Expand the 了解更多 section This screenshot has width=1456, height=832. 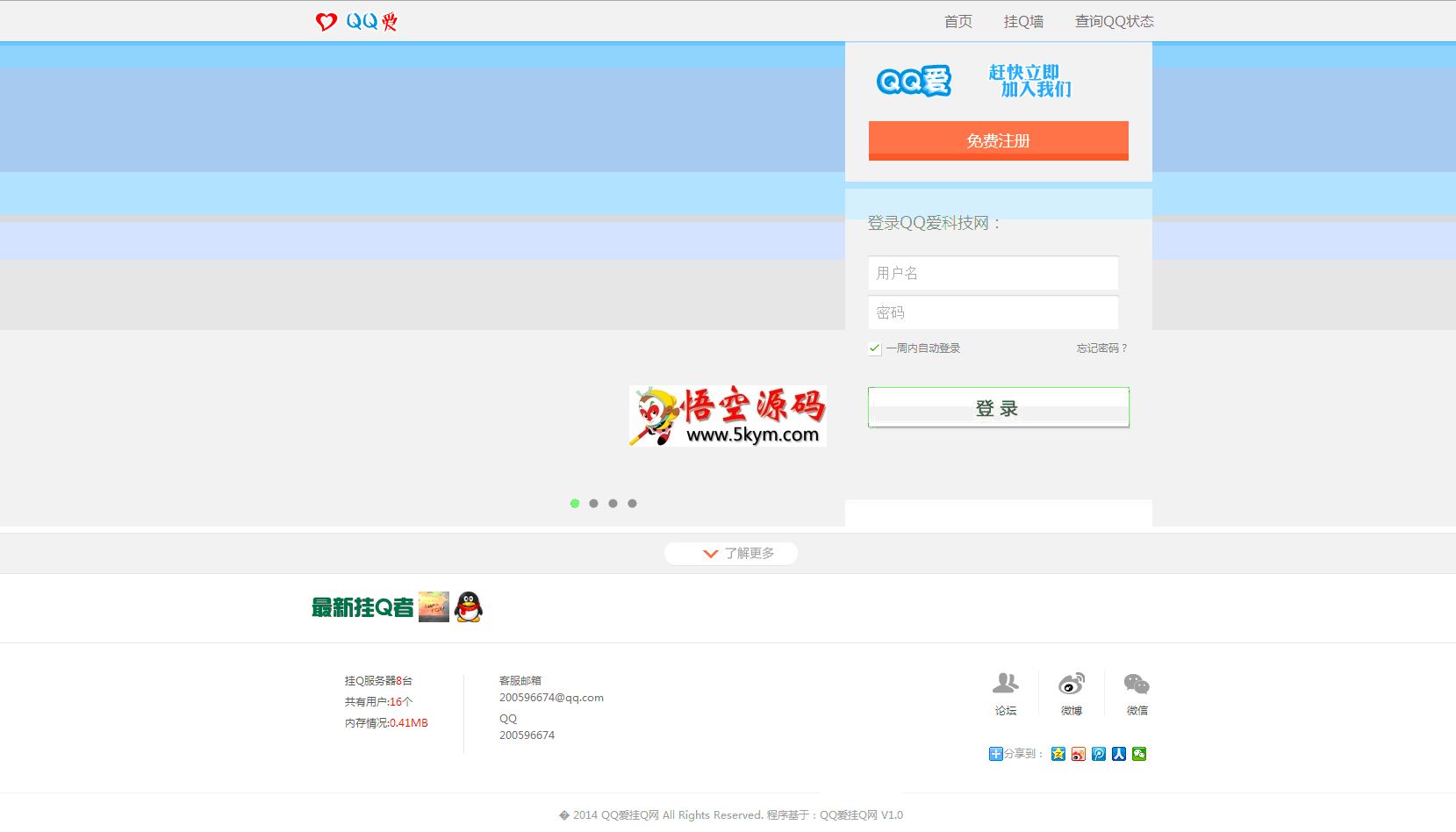click(731, 553)
